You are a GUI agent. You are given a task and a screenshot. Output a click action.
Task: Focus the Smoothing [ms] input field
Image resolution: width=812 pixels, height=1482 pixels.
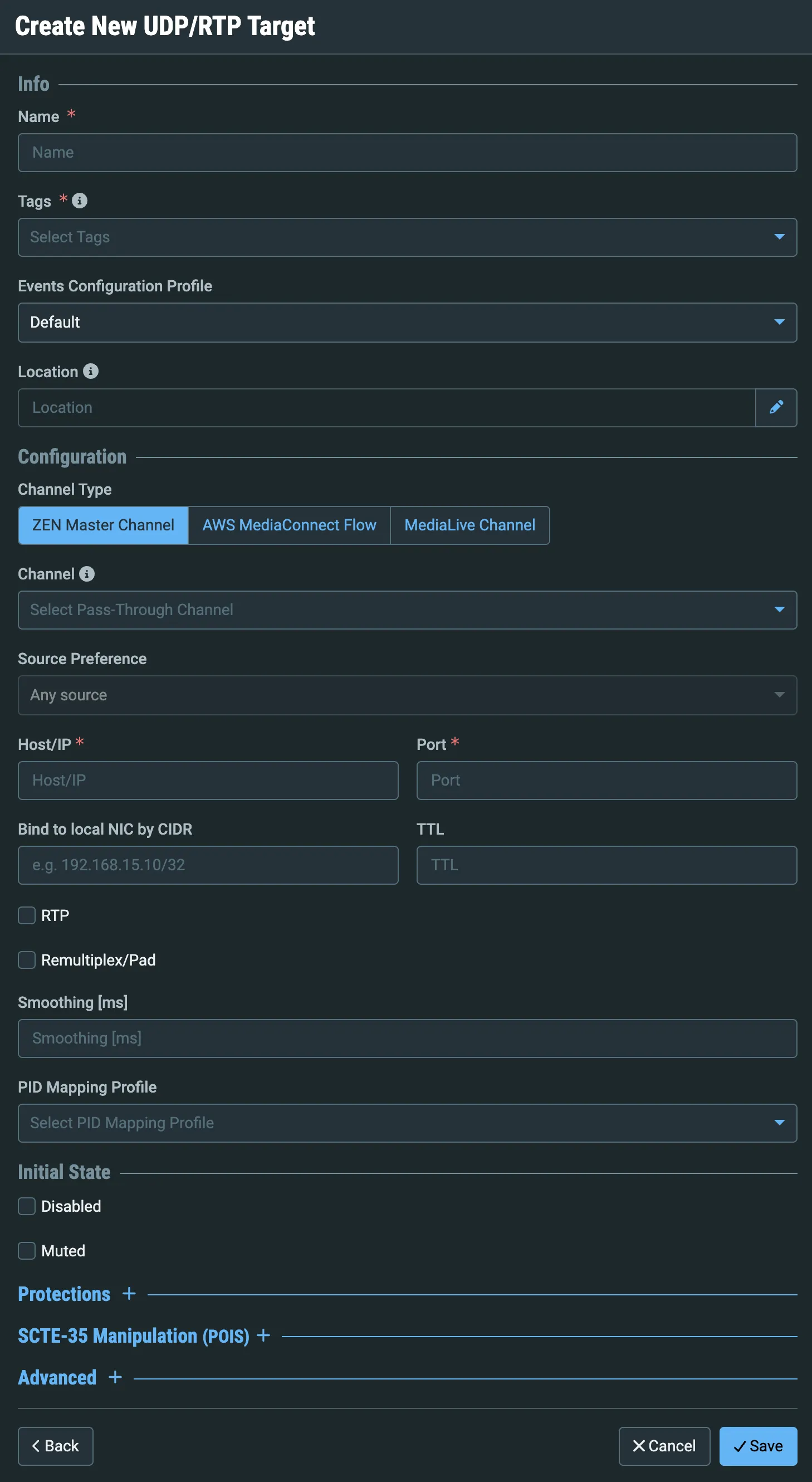[407, 1039]
